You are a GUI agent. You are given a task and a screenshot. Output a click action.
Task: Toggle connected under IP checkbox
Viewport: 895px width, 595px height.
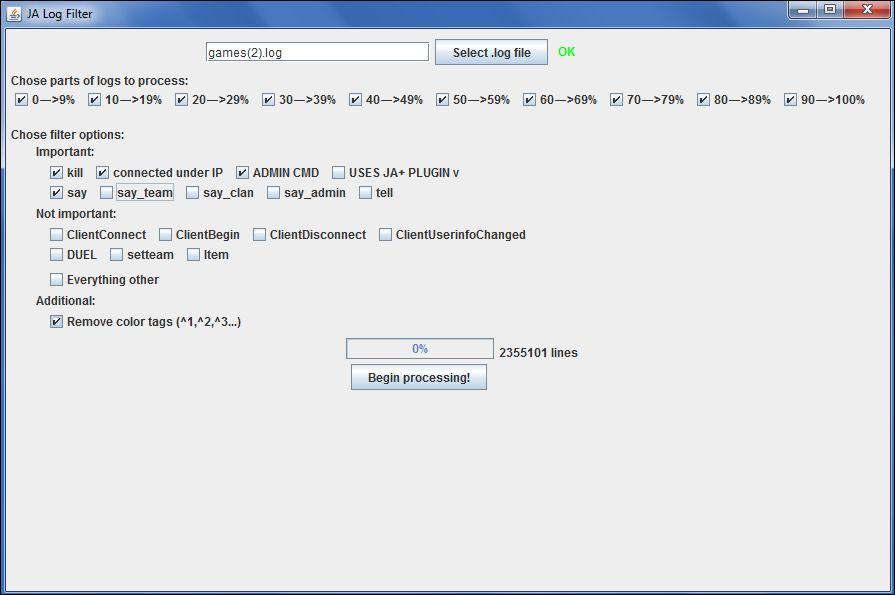tap(103, 173)
